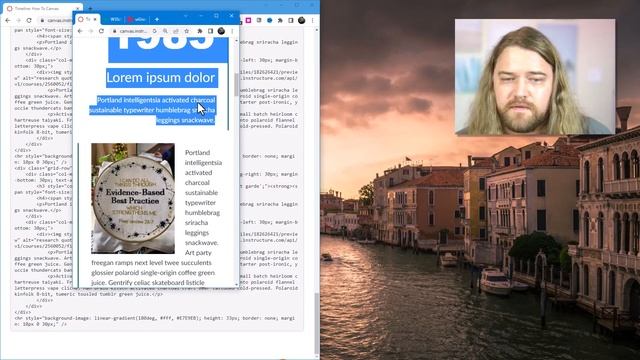This screenshot has height=360, width=640.
Task: Open Extensions puzzle icon in background window
Action: coord(280,20)
